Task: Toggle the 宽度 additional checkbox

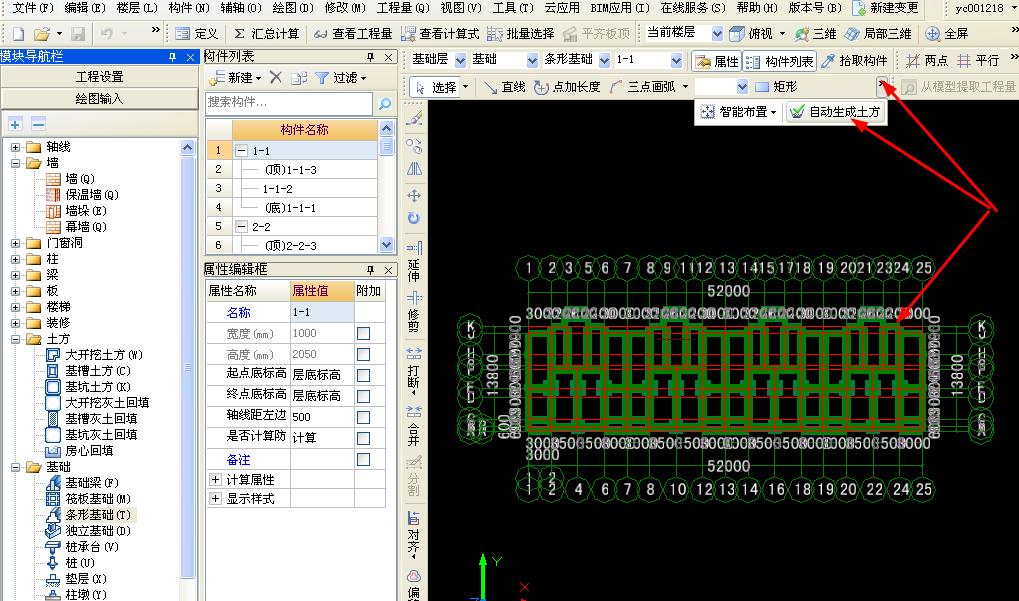Action: [x=364, y=333]
